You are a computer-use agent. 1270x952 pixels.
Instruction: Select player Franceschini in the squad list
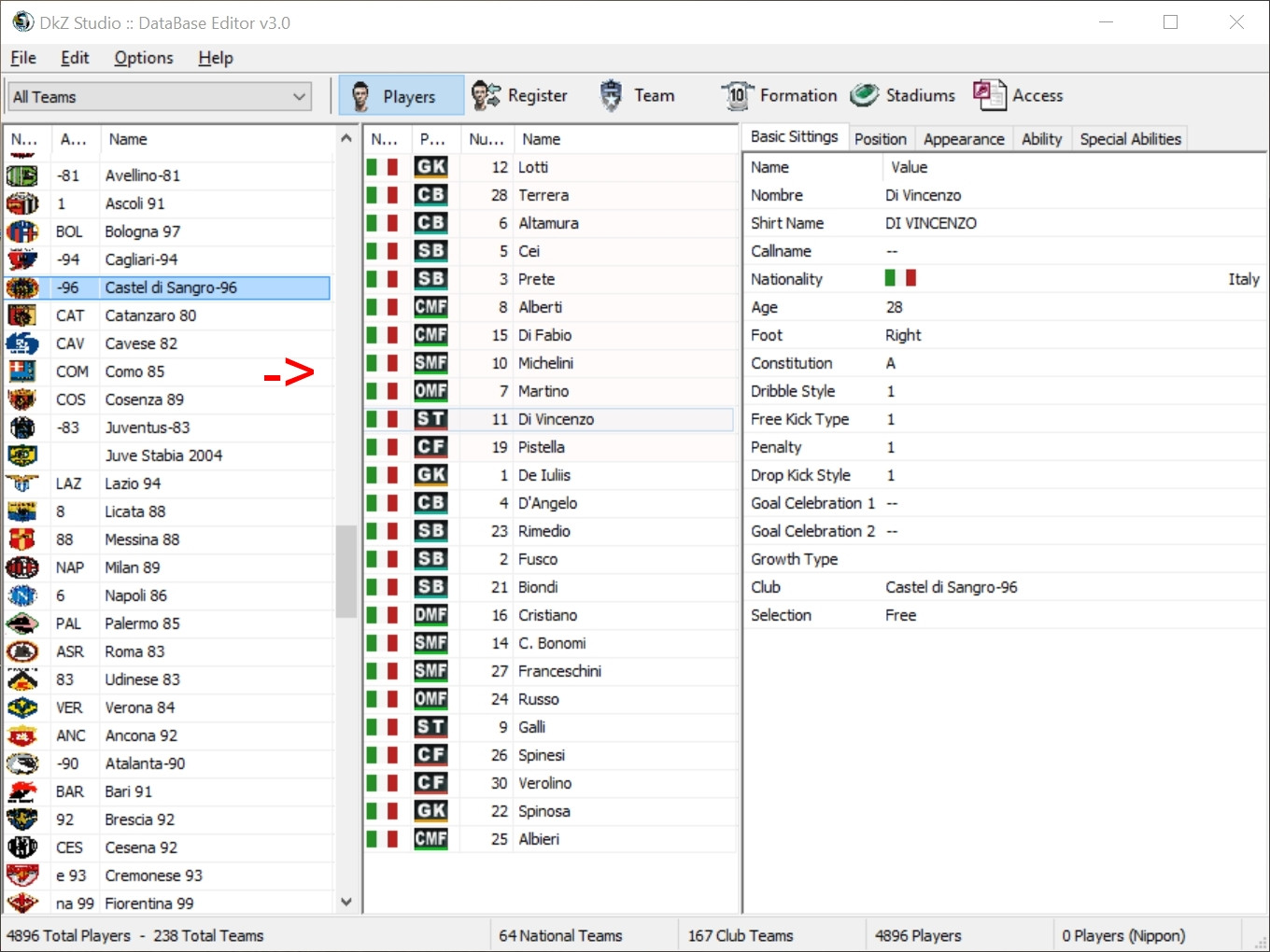549,671
